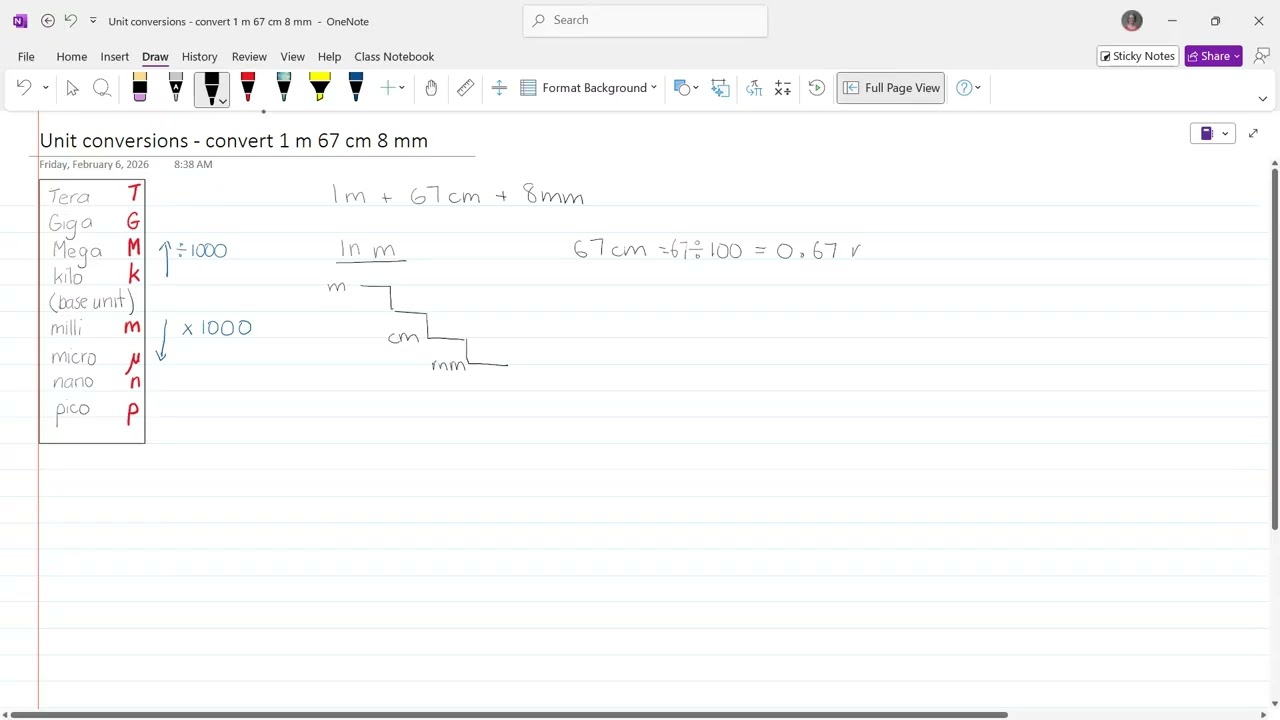Open the History tab

point(200,57)
